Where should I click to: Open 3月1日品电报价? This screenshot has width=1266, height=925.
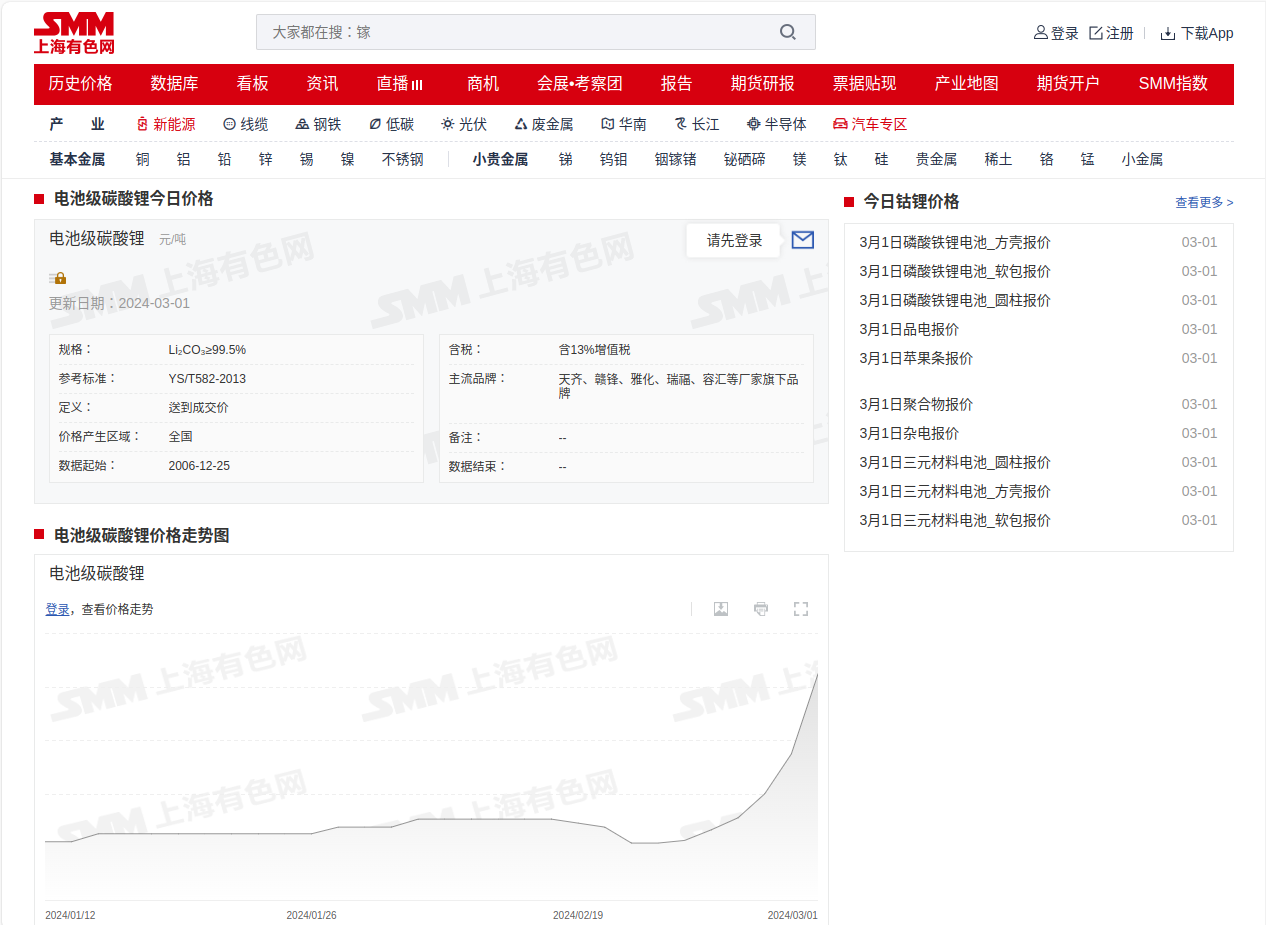[910, 329]
